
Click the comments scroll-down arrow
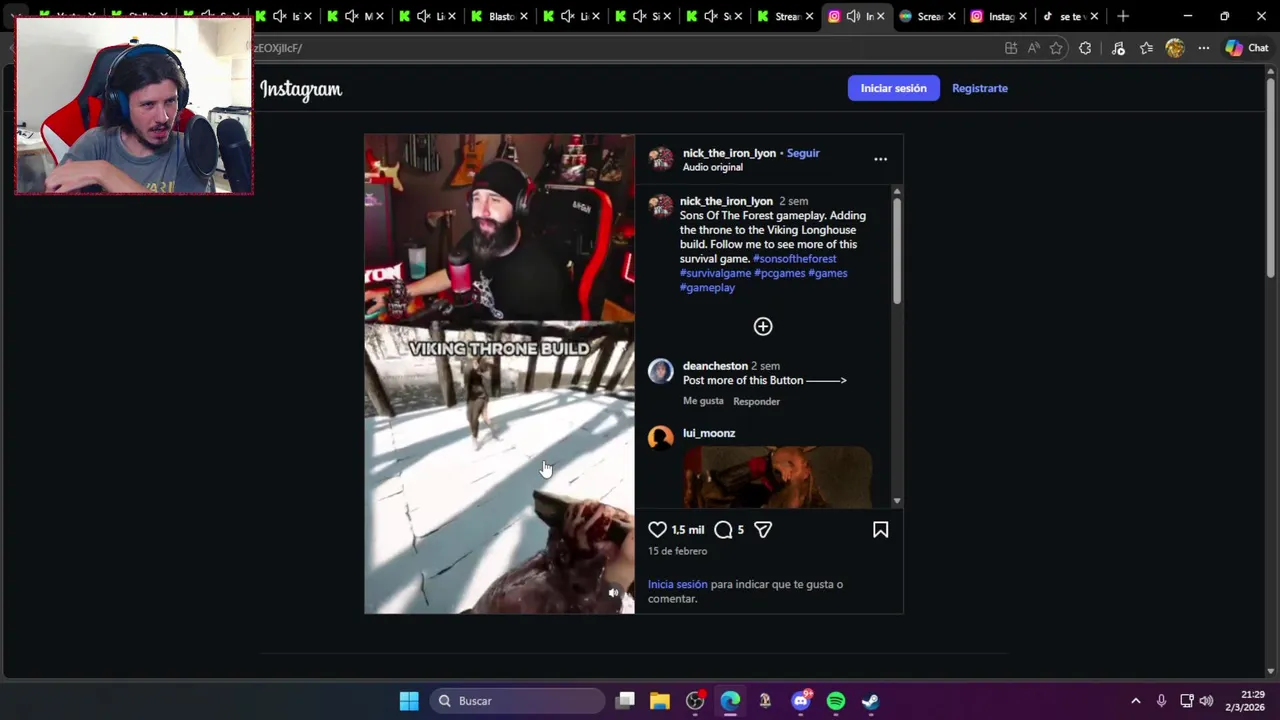(897, 501)
